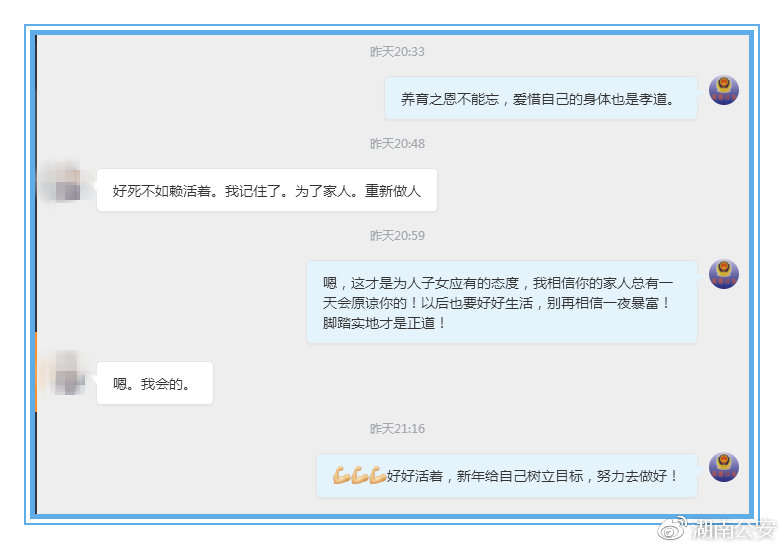Click the flexed arm emoji in the last message
The height and width of the screenshot is (549, 784).
[x=358, y=476]
